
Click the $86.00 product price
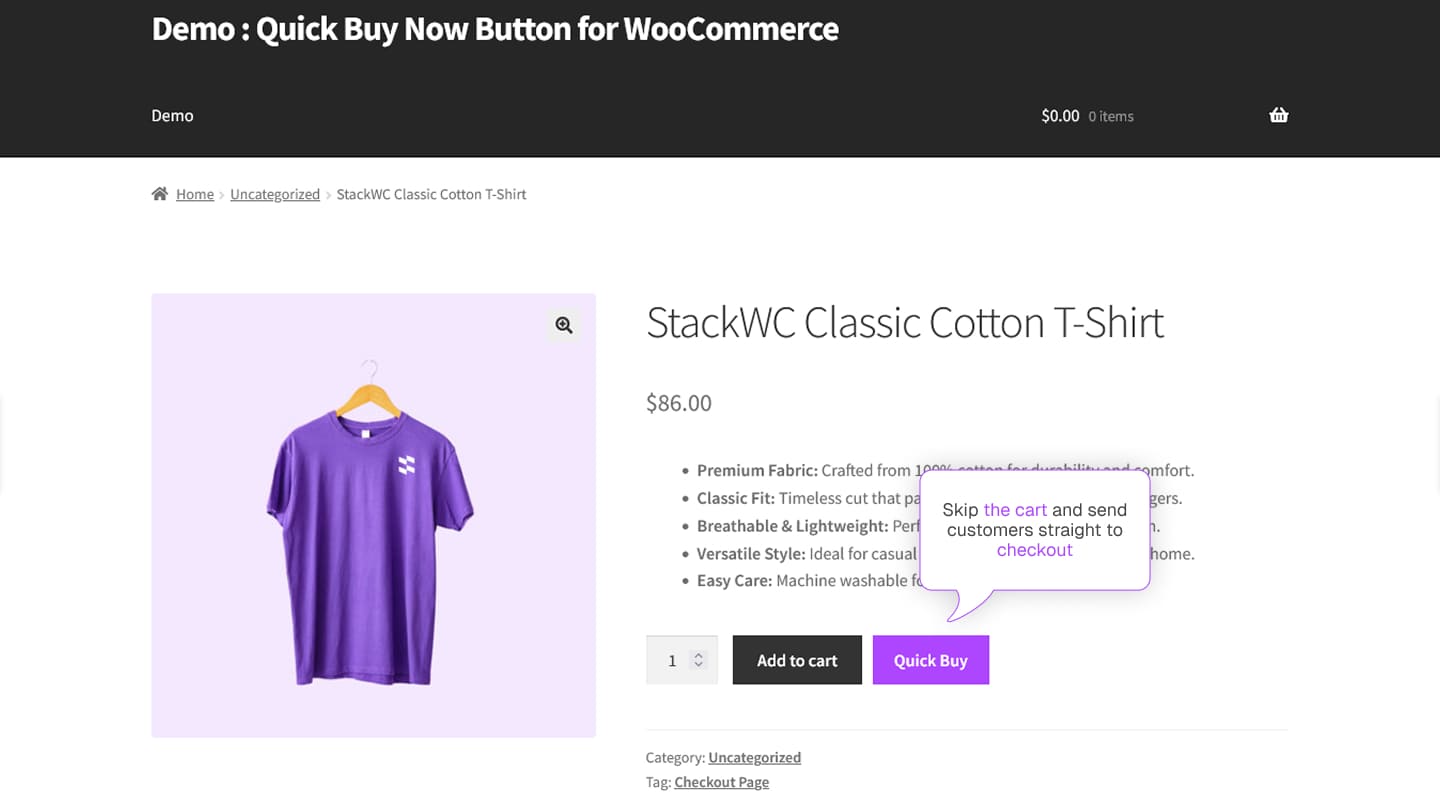click(x=679, y=403)
